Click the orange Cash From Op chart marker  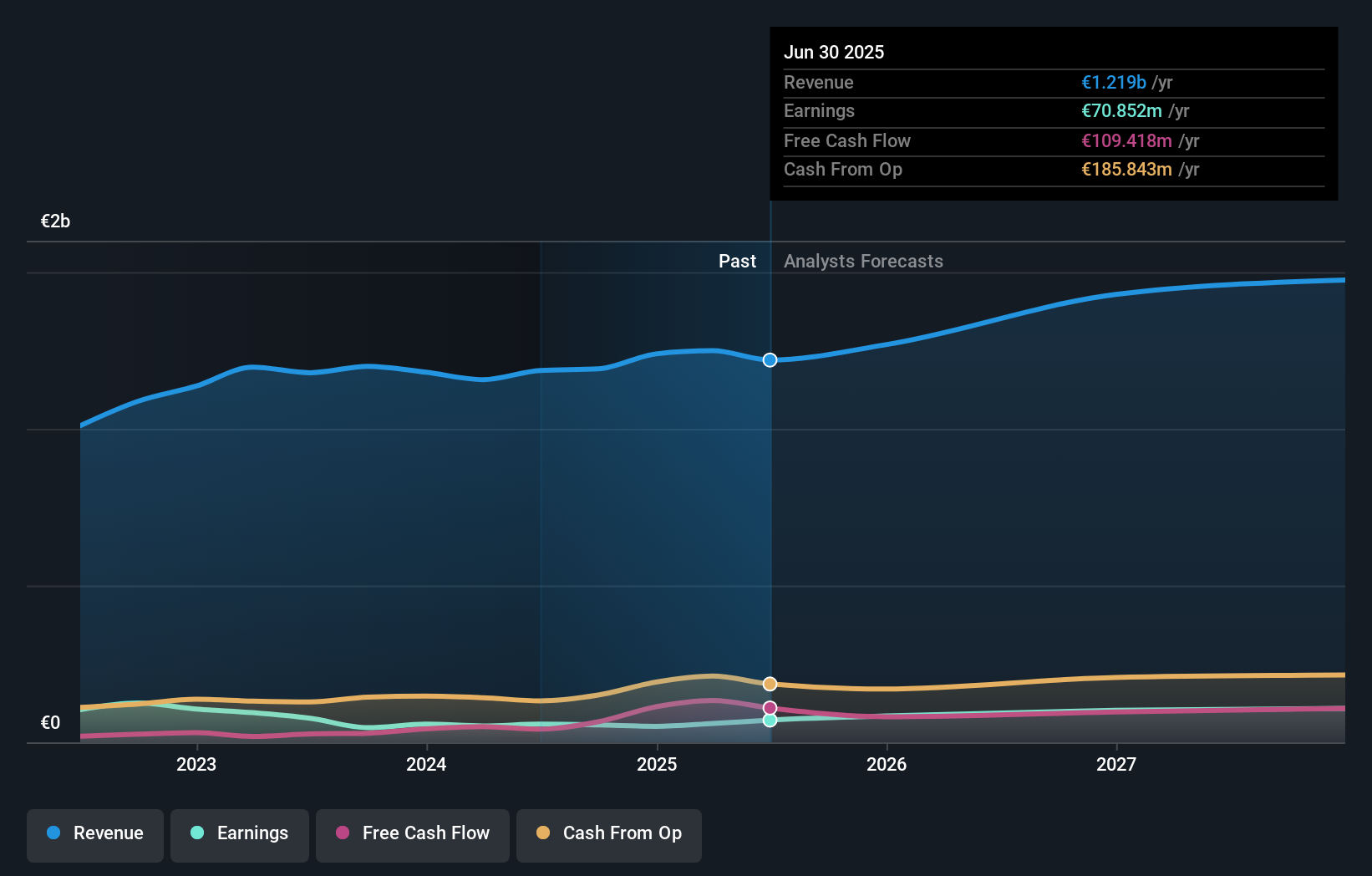[x=770, y=684]
